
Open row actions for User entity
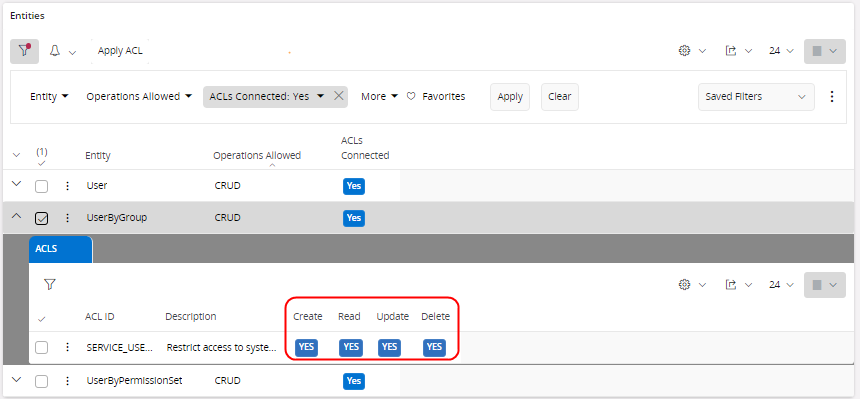67,186
